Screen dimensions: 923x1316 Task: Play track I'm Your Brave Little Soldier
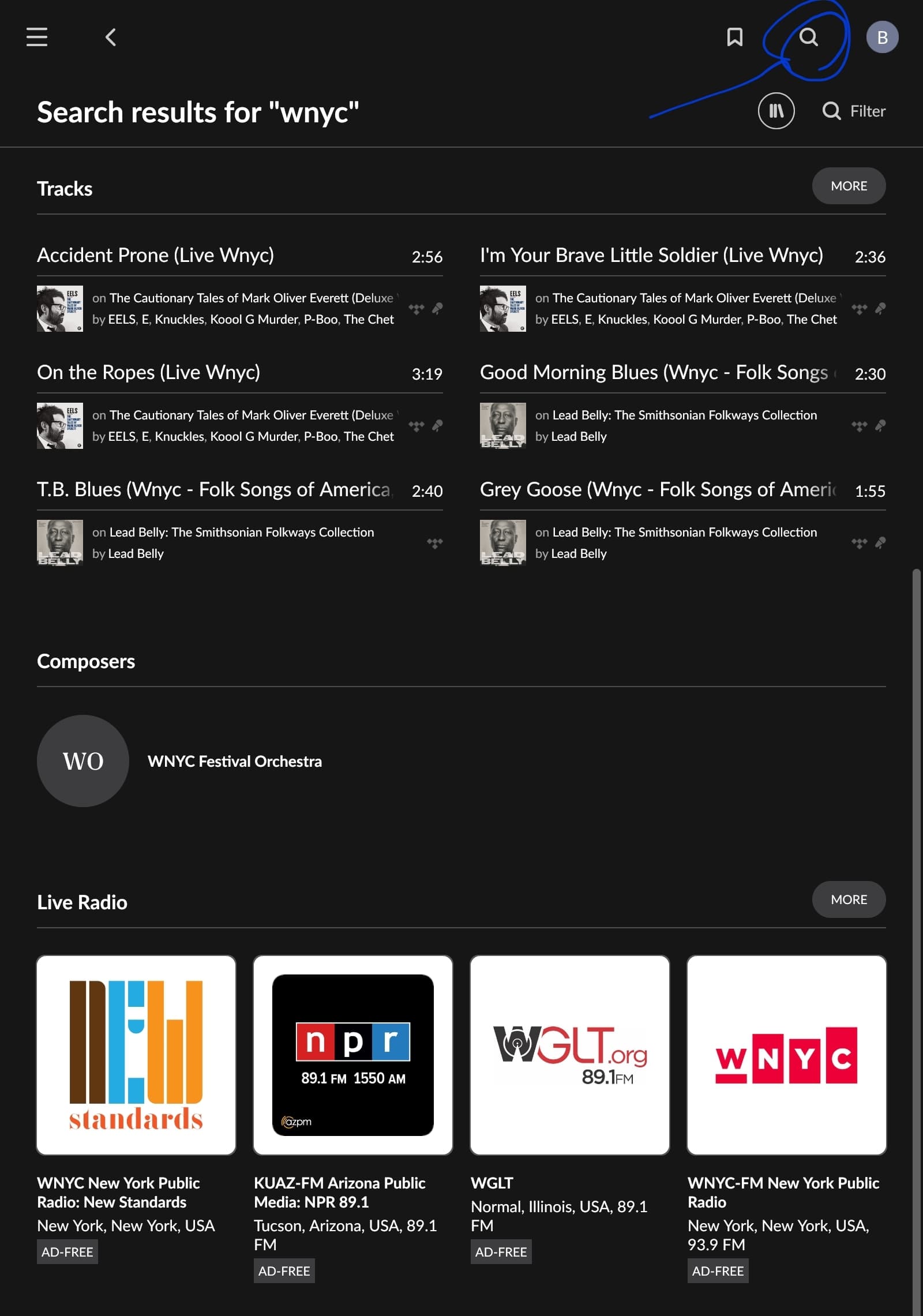(651, 255)
